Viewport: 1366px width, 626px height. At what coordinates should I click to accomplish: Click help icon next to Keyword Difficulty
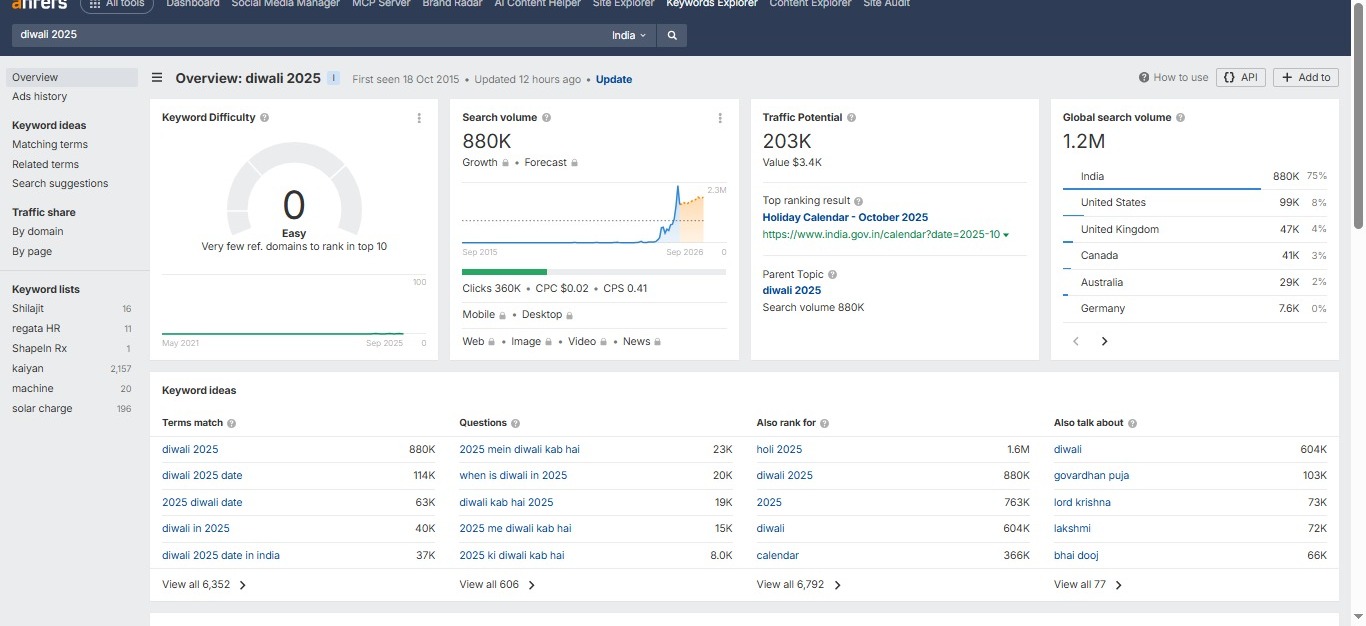point(264,118)
